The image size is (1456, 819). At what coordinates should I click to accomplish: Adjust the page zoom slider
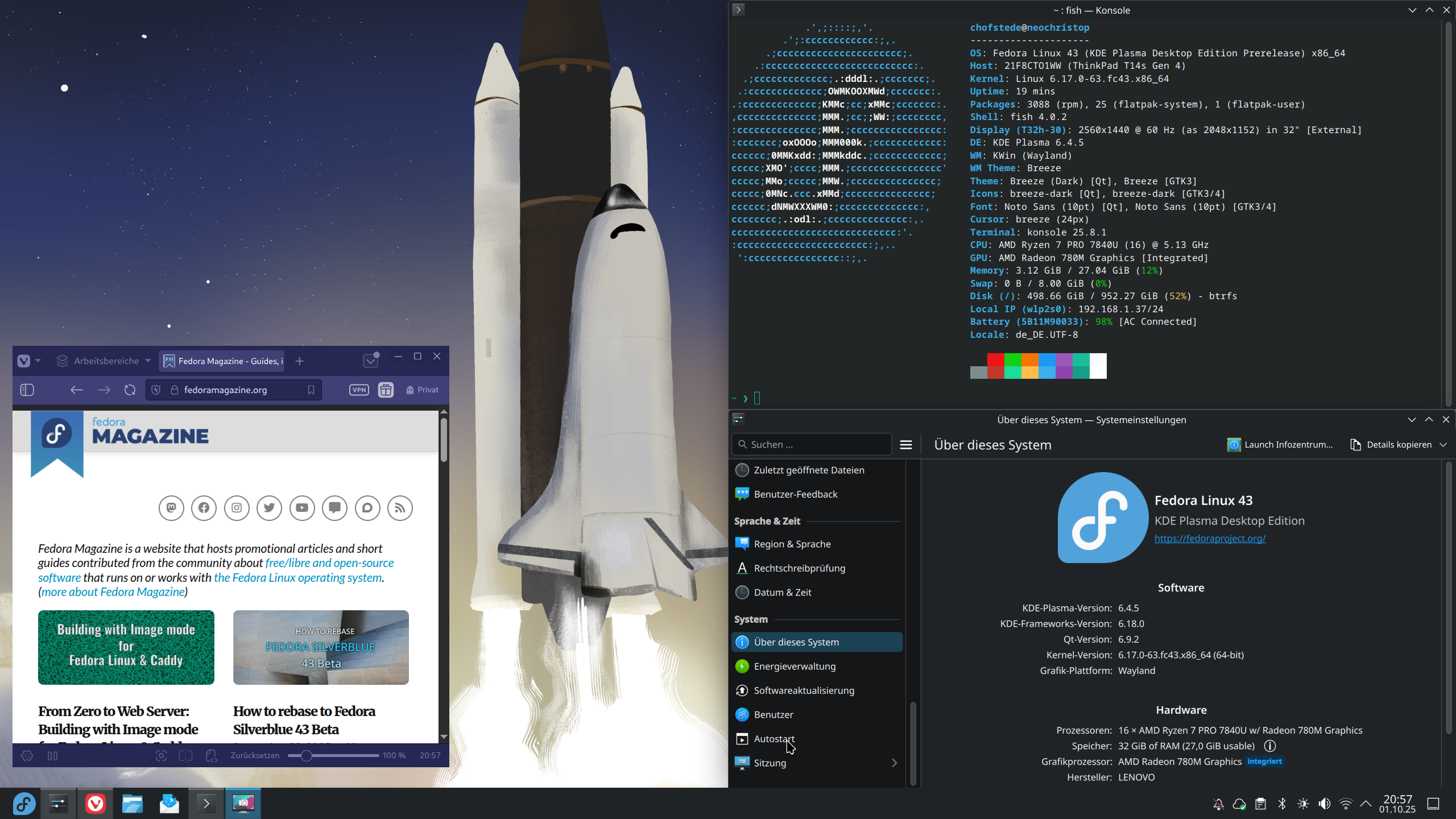click(307, 755)
